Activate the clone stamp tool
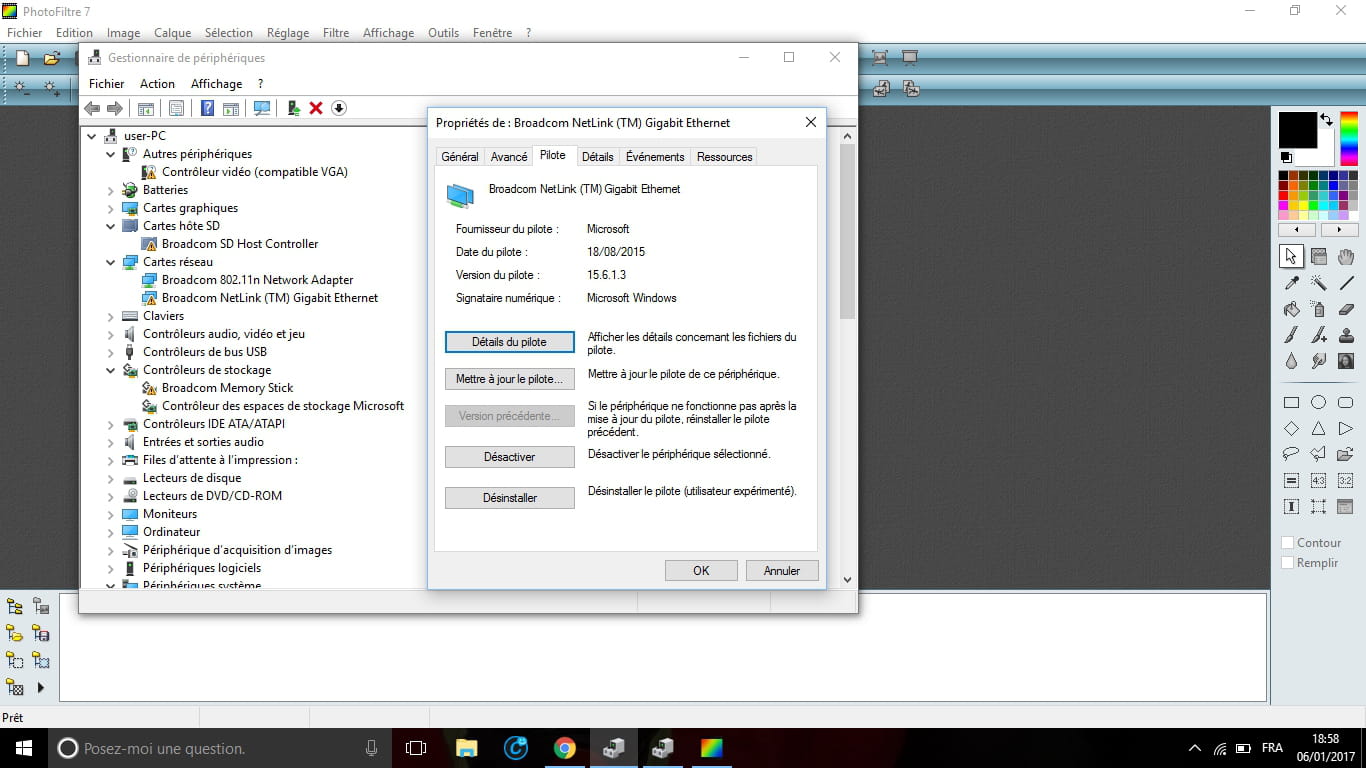 click(1345, 335)
